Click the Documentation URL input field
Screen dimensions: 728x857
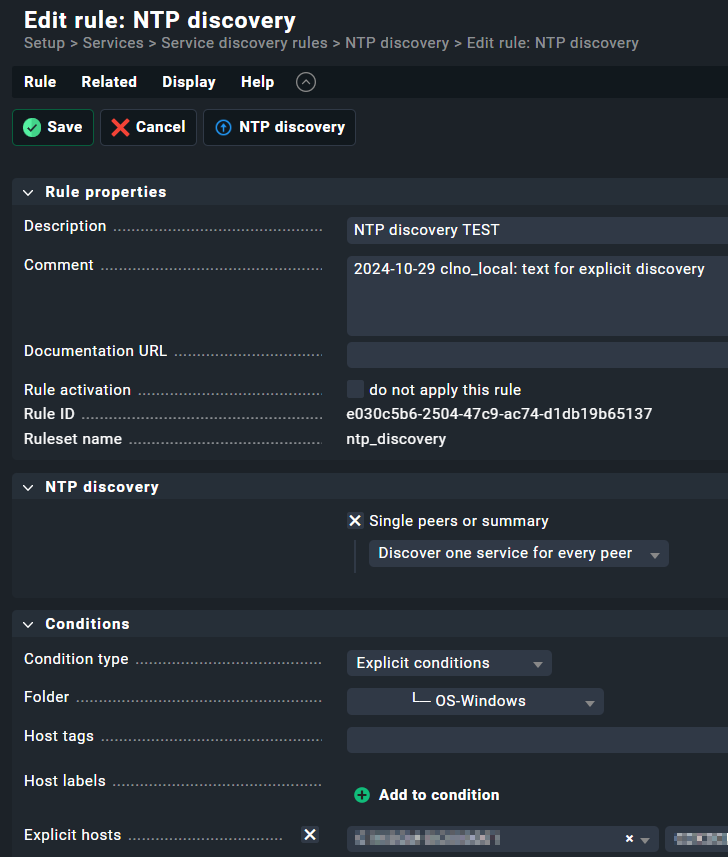tap(537, 354)
